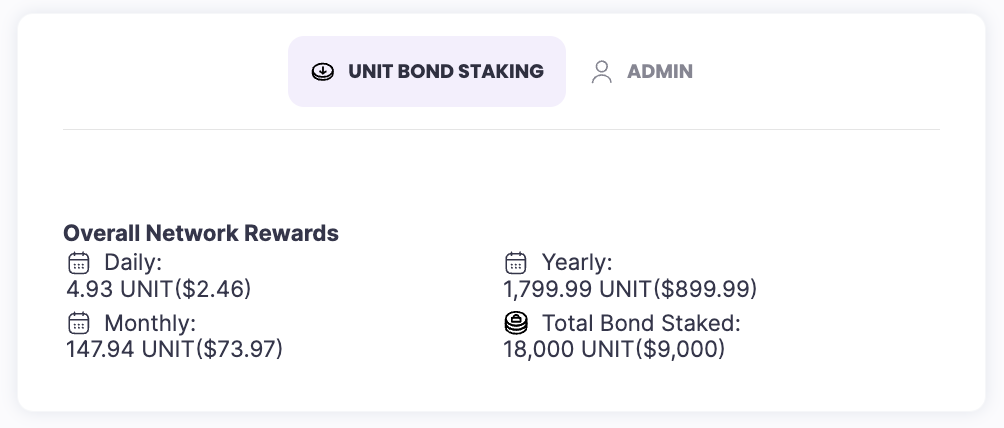Click the calendar icon beside Daily
This screenshot has height=428, width=1004.
(x=79, y=263)
